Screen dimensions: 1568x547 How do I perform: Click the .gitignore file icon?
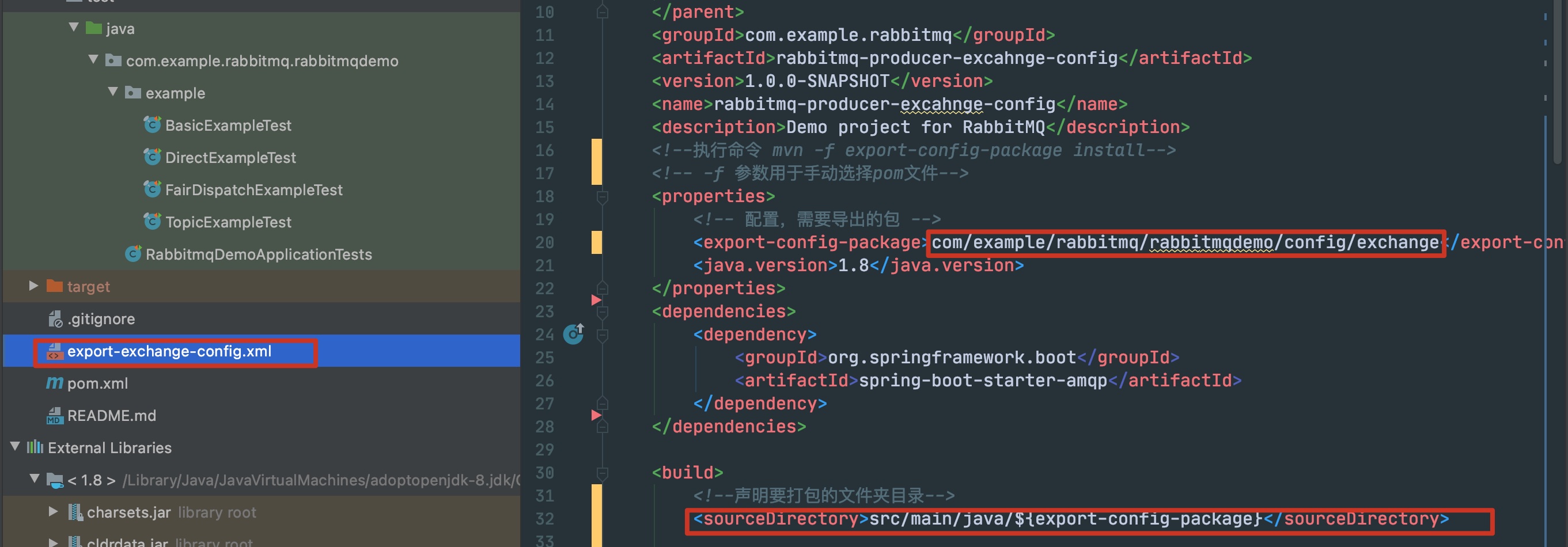(x=55, y=318)
